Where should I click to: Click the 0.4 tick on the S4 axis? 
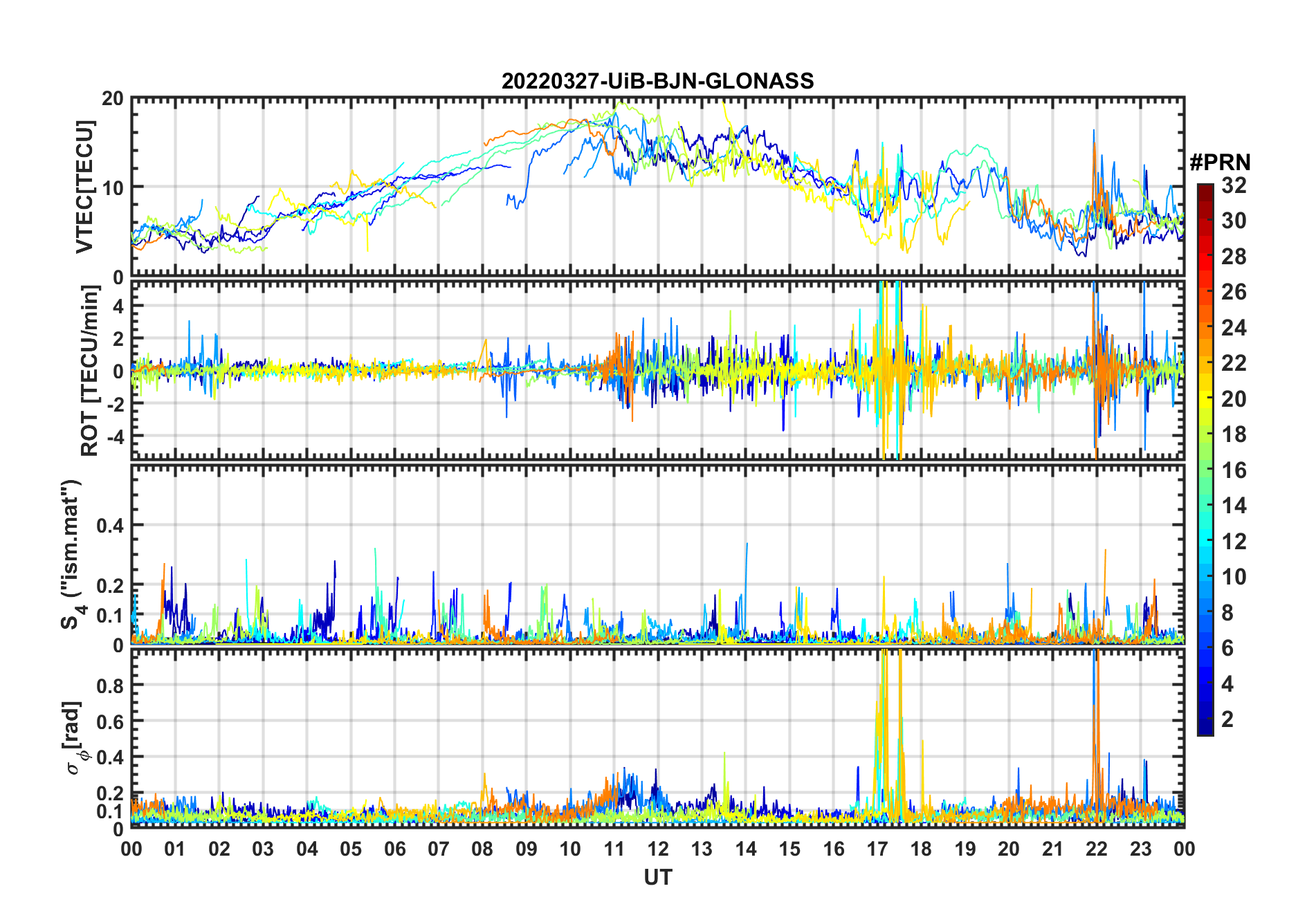[110, 526]
